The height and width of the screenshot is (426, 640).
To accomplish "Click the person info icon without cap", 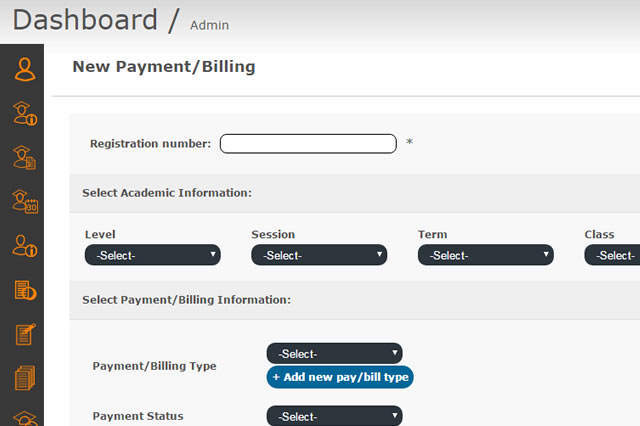I will click(x=24, y=245).
